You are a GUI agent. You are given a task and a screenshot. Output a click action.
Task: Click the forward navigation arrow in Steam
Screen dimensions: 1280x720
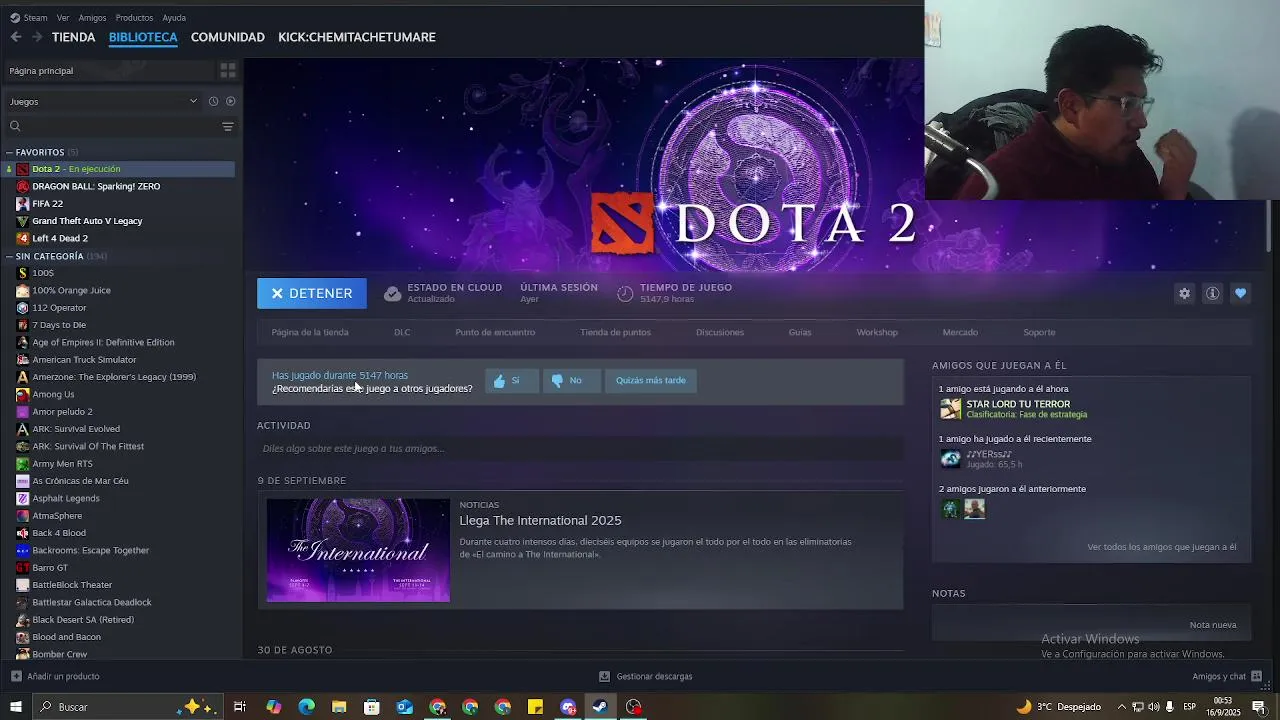coord(37,37)
